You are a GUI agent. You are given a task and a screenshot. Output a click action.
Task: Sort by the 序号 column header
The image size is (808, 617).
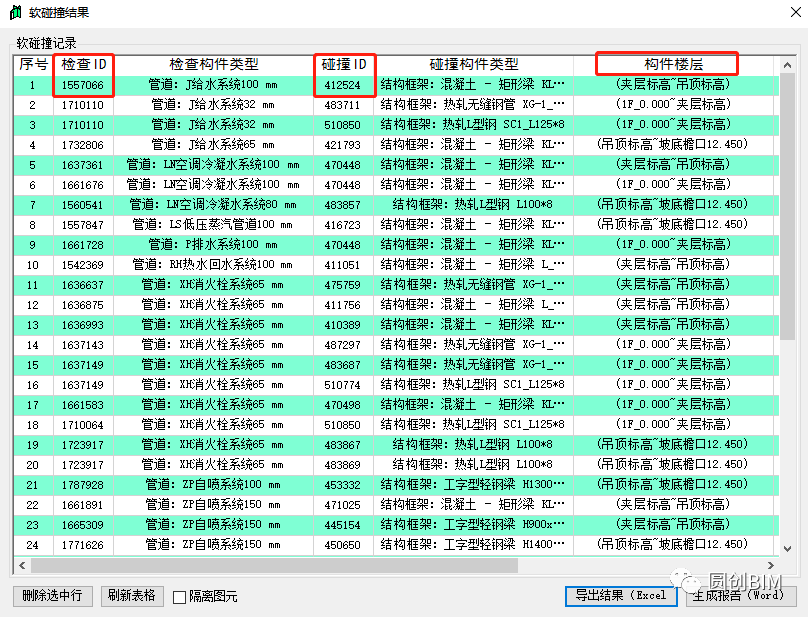(x=33, y=64)
